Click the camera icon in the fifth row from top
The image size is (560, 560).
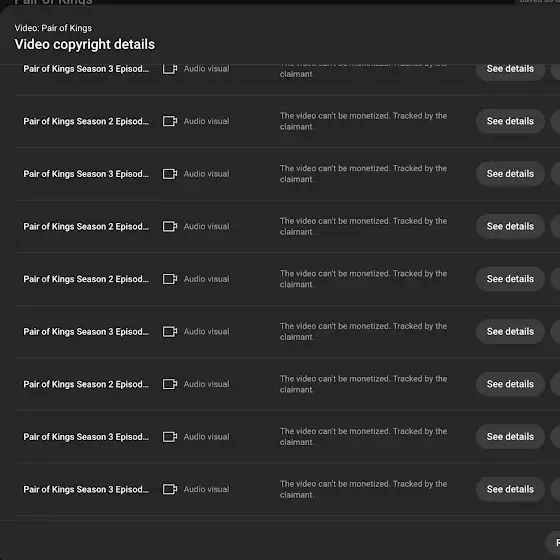pos(170,279)
